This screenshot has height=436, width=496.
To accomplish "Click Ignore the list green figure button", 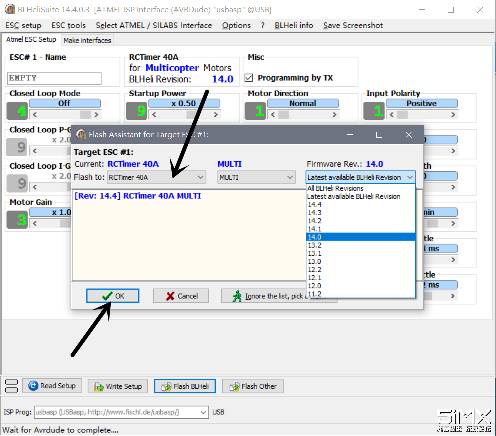I will coord(263,296).
